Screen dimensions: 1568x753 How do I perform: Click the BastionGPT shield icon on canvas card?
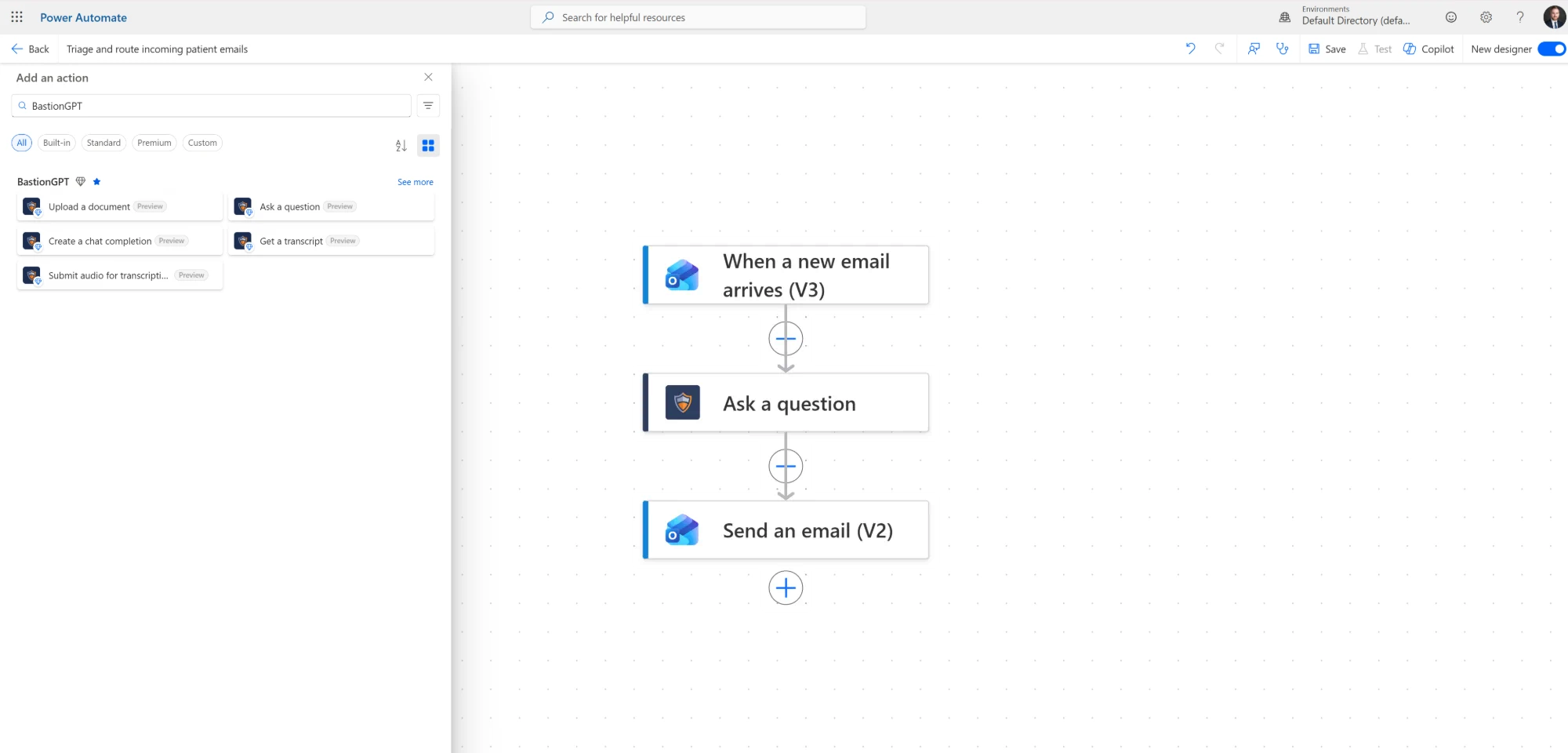[x=682, y=402]
